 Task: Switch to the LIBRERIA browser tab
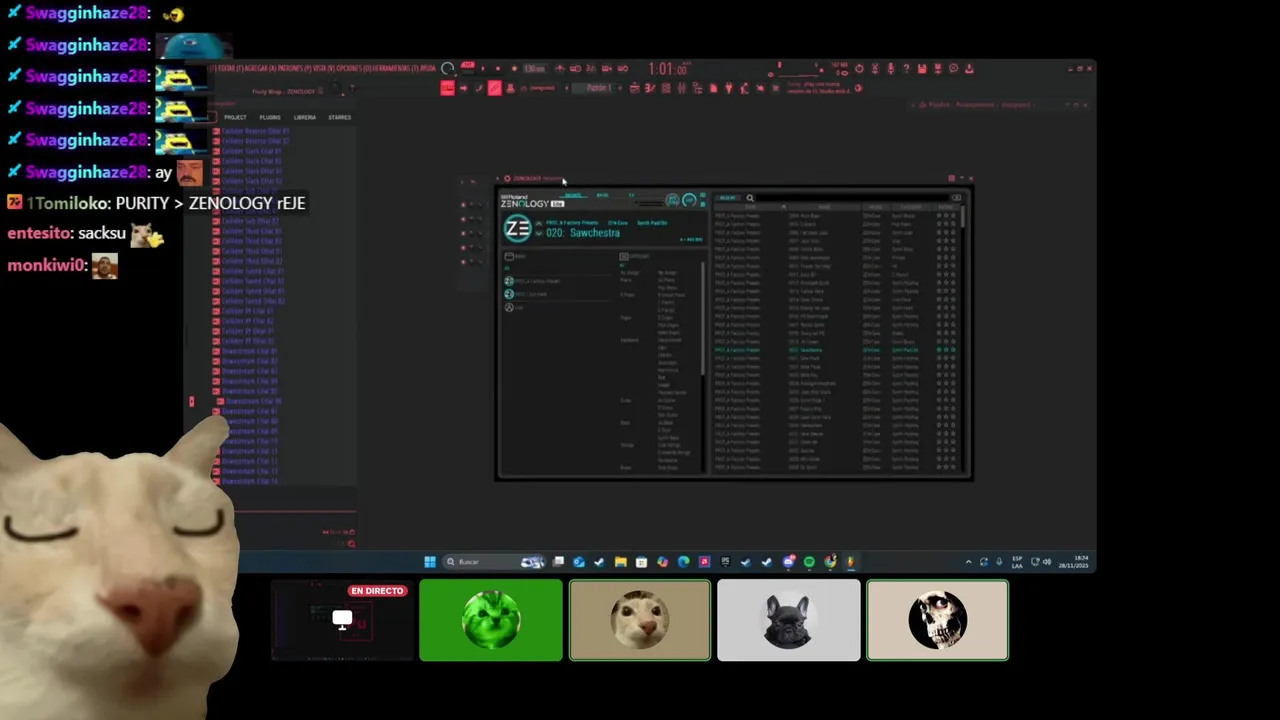coord(304,117)
